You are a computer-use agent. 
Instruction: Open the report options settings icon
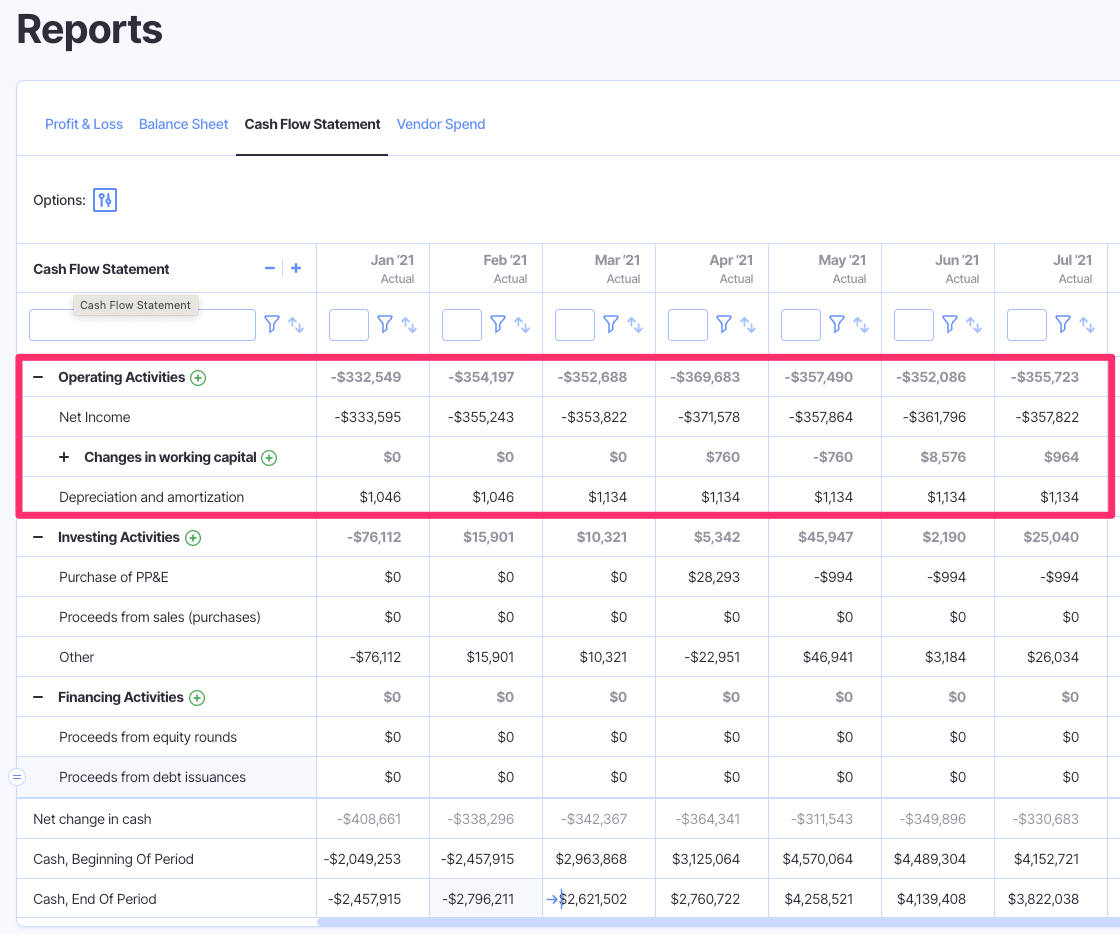[x=105, y=200]
